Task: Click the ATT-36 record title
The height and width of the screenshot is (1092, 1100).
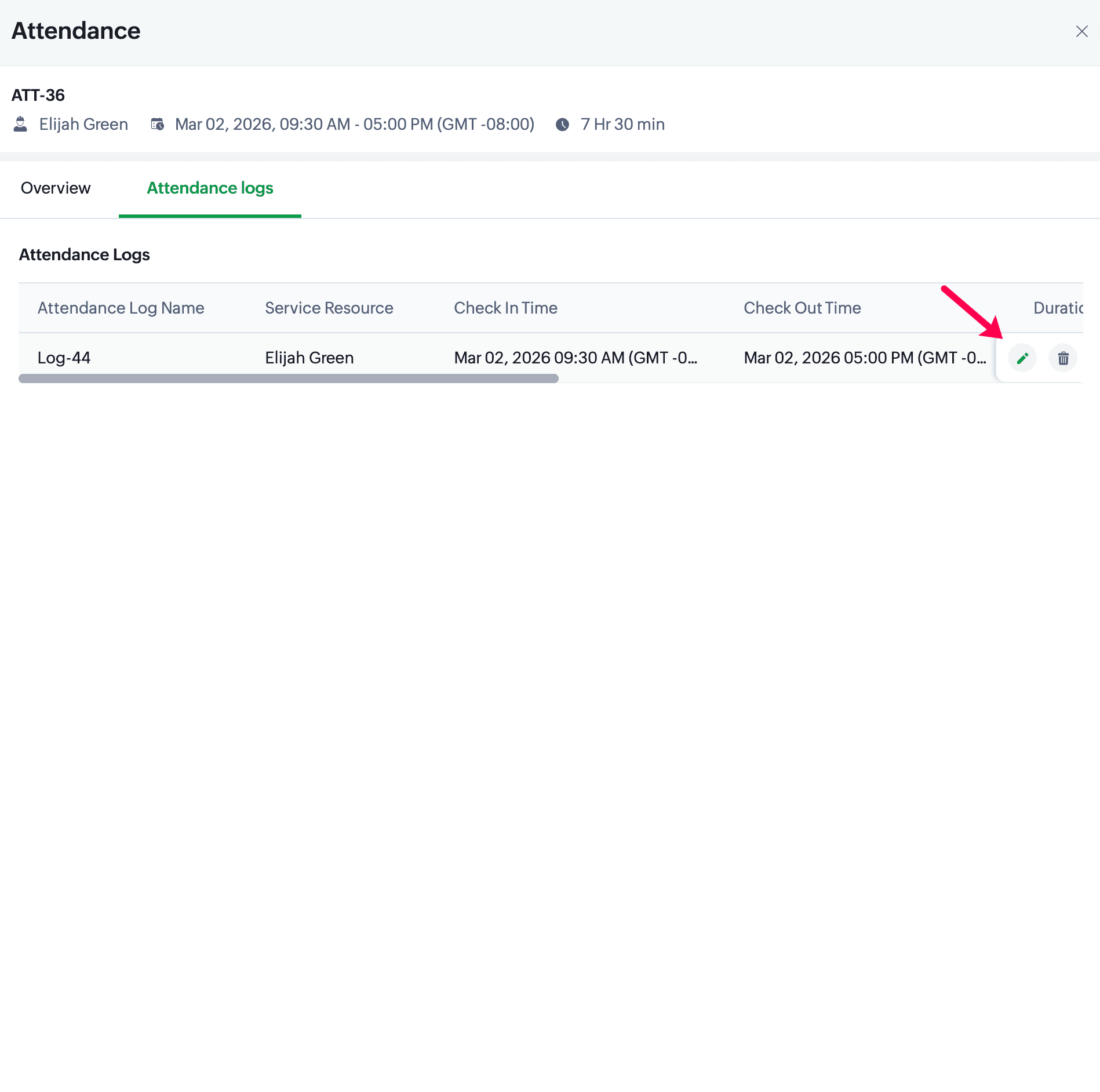Action: pos(38,95)
